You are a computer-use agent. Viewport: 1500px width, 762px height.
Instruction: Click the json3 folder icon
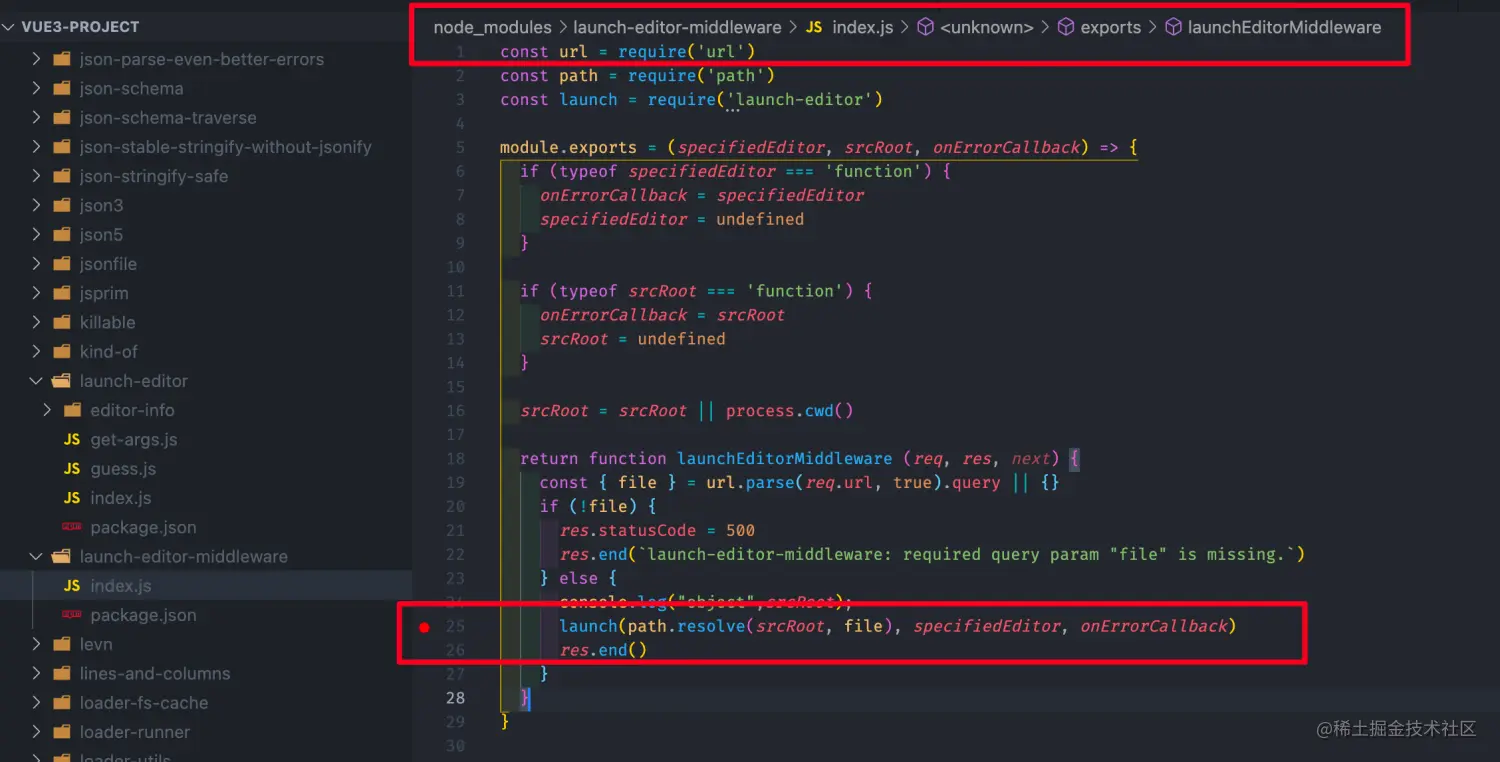pyautogui.click(x=62, y=206)
